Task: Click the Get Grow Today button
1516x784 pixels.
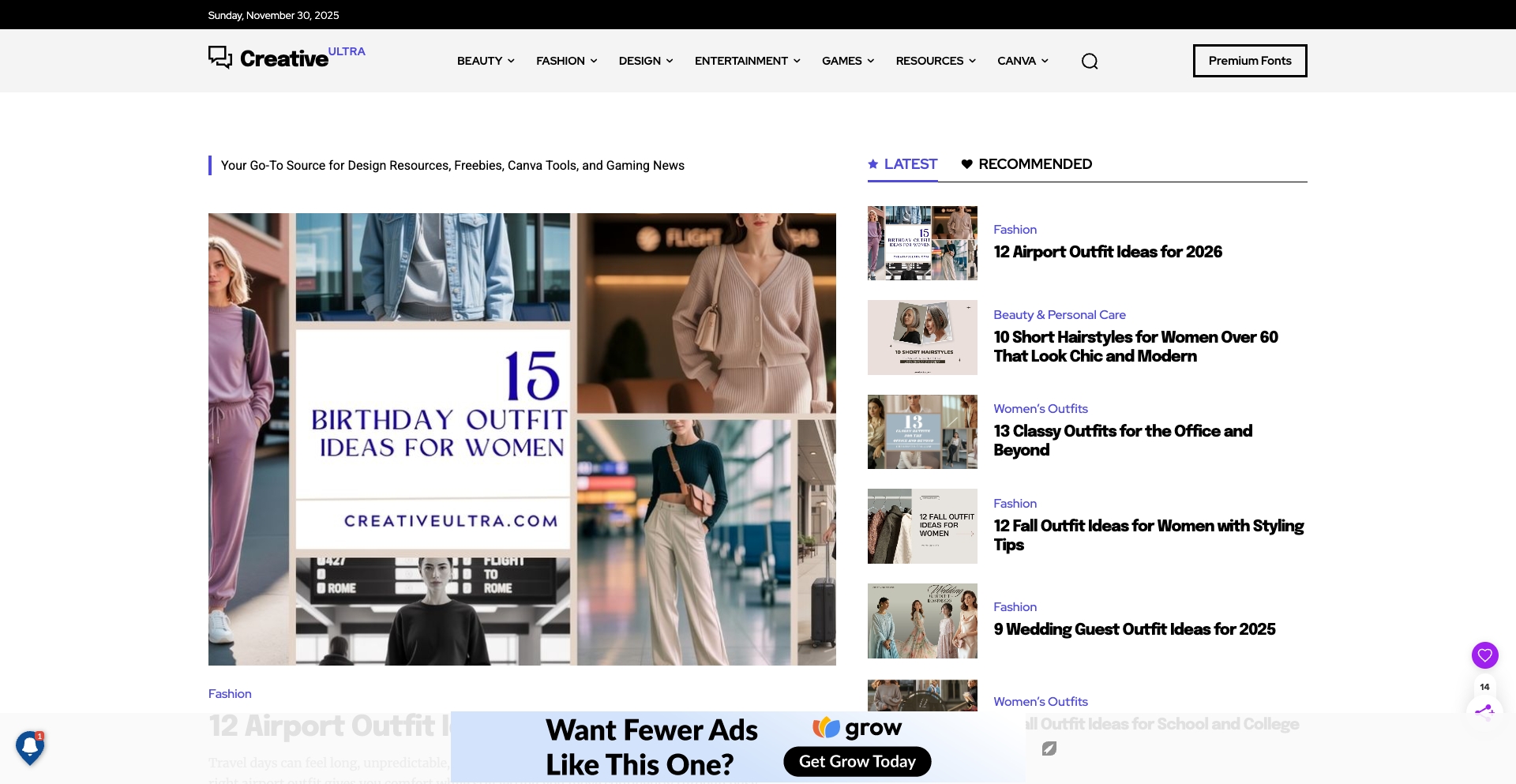Action: tap(857, 761)
